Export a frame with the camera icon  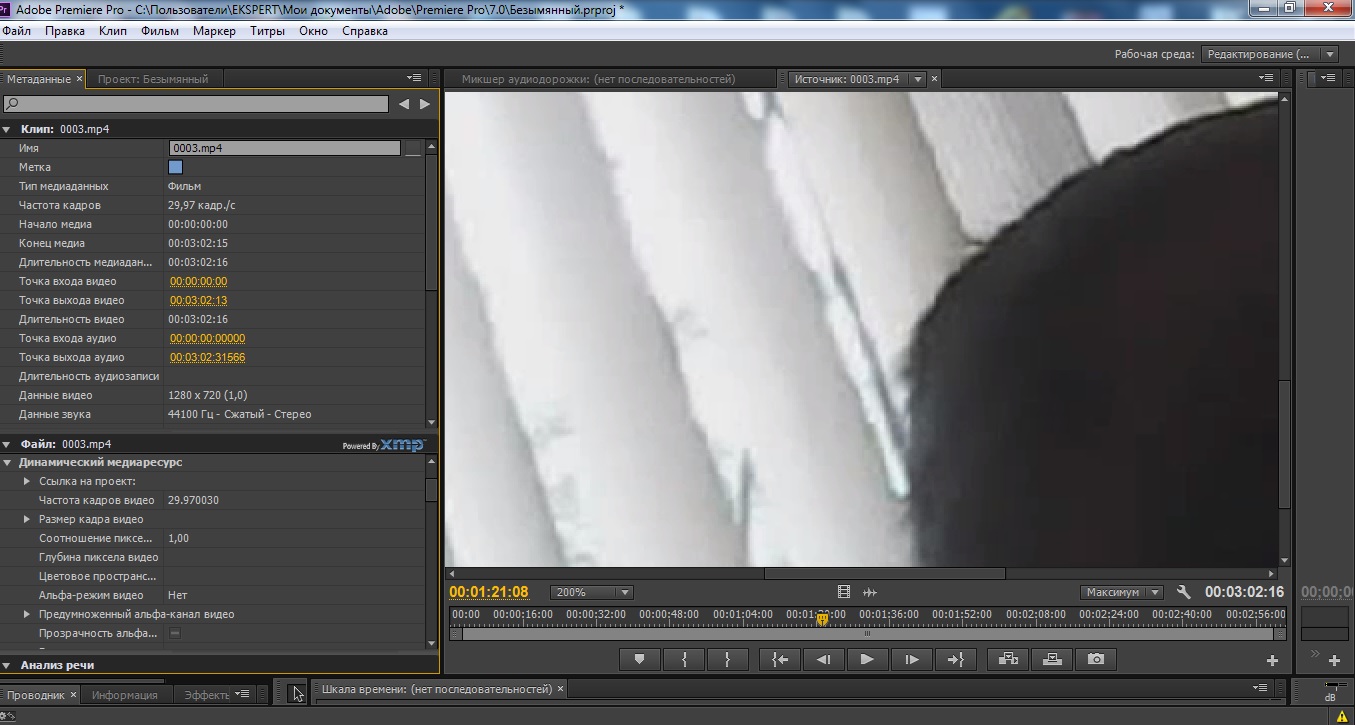click(1096, 659)
